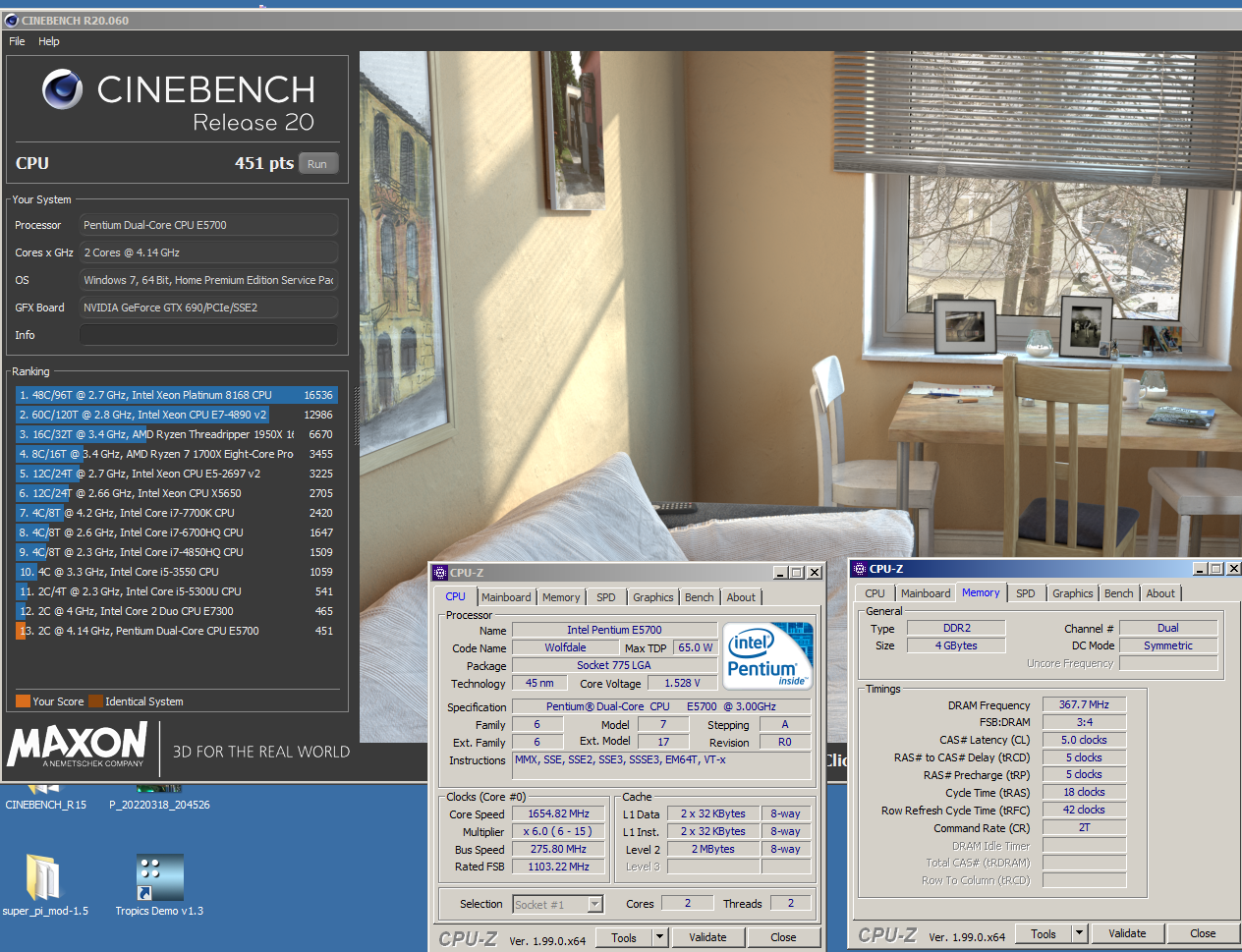The image size is (1242, 952).
Task: Select About tab in right CPU-Z window
Action: coord(1160,593)
